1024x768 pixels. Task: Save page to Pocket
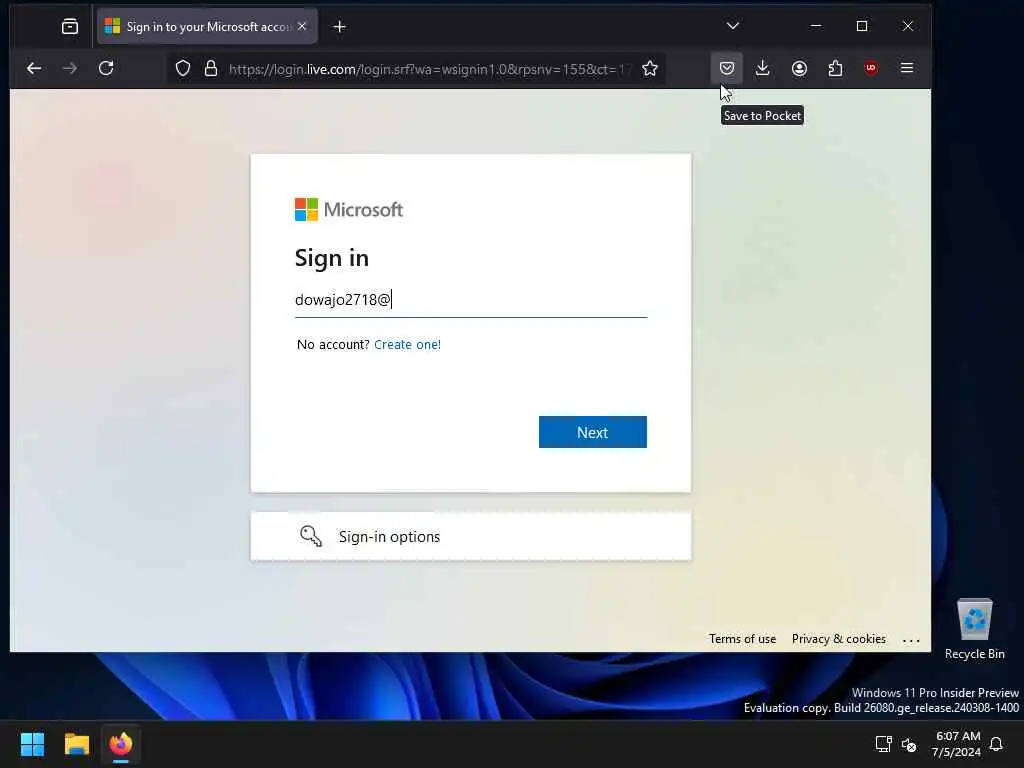click(x=727, y=68)
